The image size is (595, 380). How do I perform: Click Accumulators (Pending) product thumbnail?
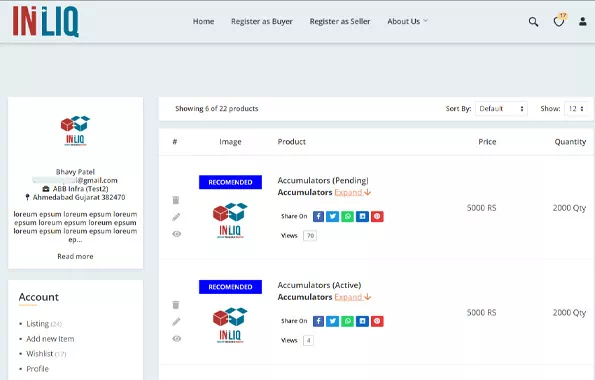click(230, 221)
